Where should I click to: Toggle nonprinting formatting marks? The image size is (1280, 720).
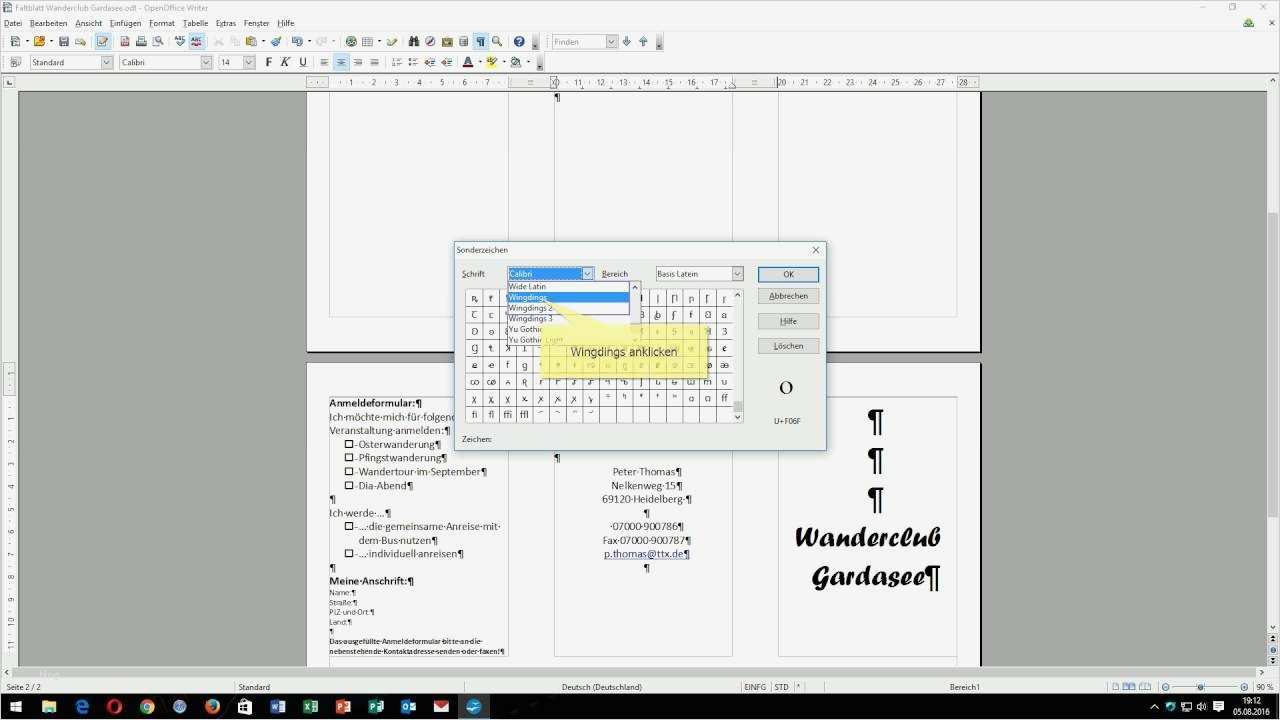click(479, 41)
